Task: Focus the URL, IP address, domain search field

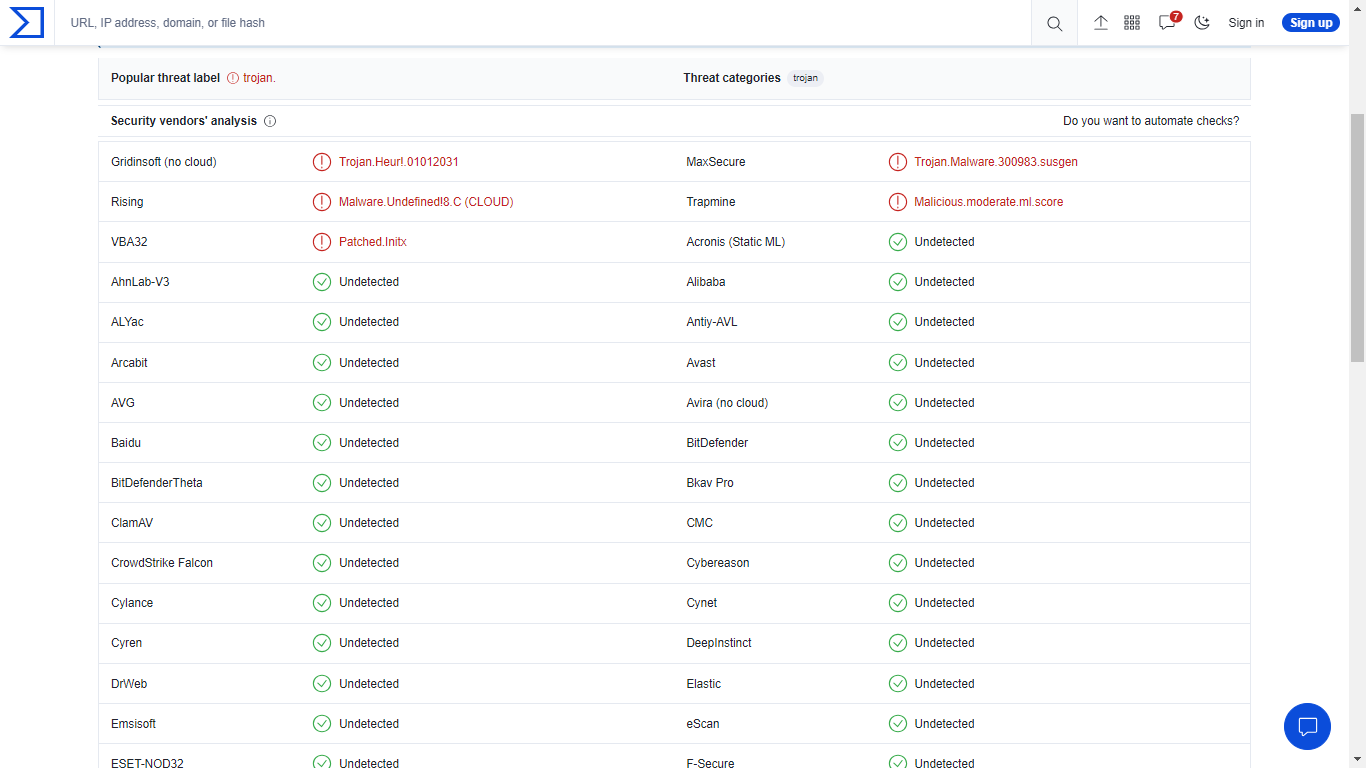Action: [540, 23]
